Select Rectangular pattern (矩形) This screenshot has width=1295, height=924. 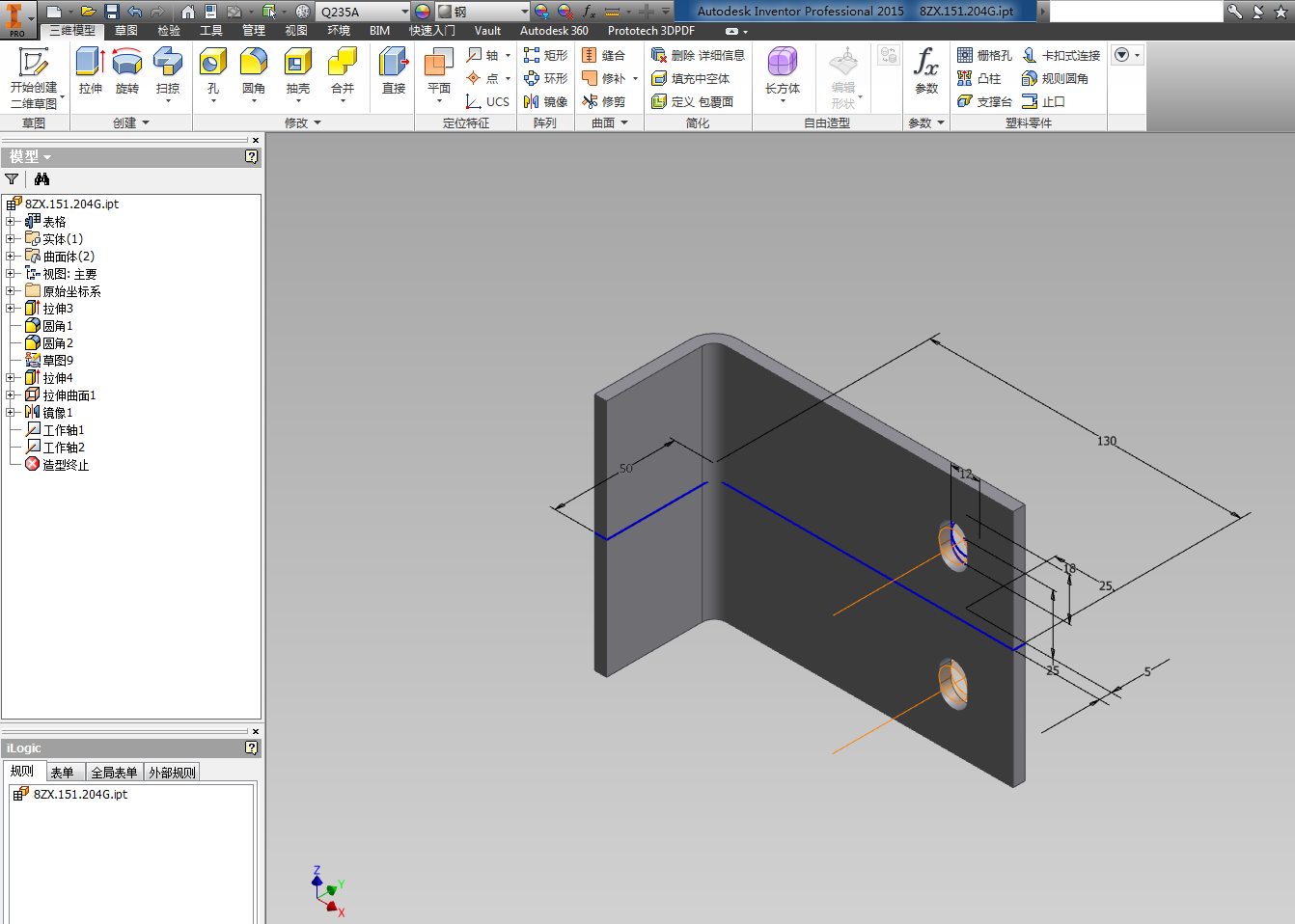[545, 55]
